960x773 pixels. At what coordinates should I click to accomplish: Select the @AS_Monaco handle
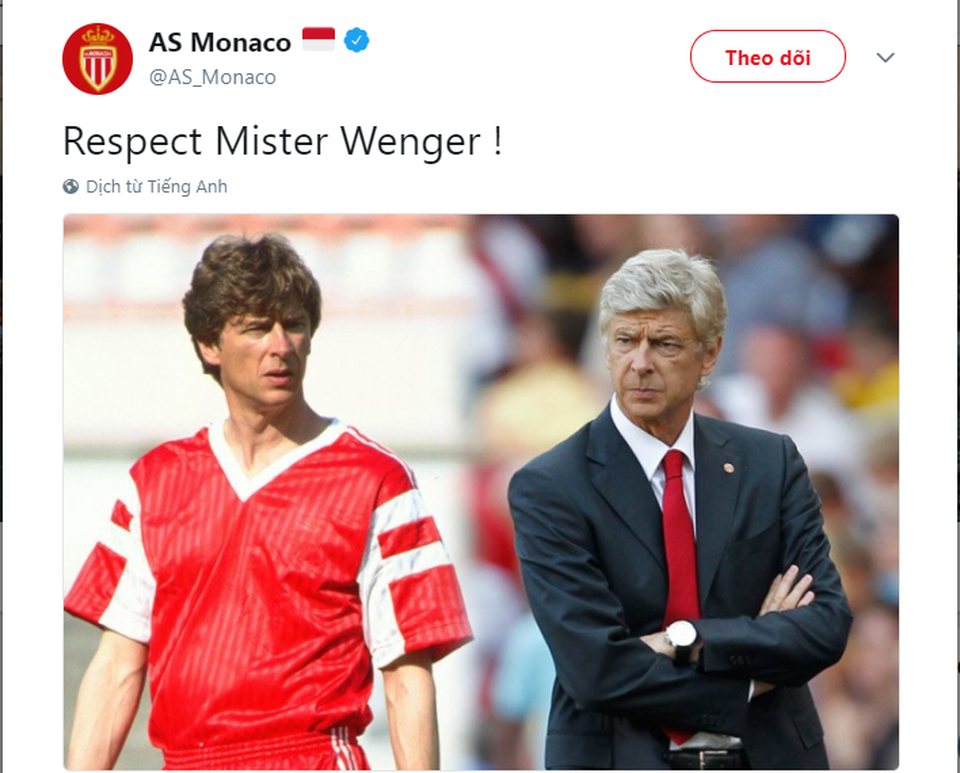(213, 76)
